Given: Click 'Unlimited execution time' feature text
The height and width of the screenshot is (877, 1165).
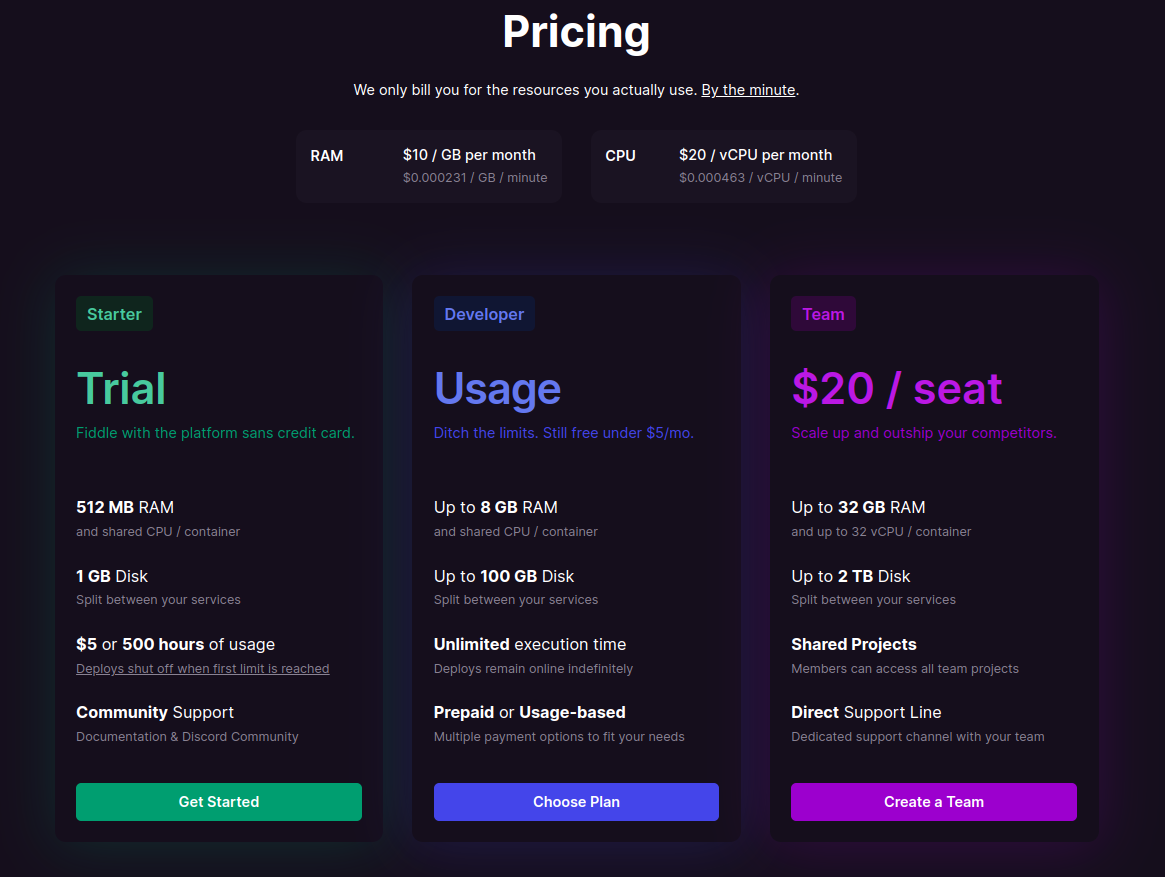Looking at the screenshot, I should (x=530, y=644).
